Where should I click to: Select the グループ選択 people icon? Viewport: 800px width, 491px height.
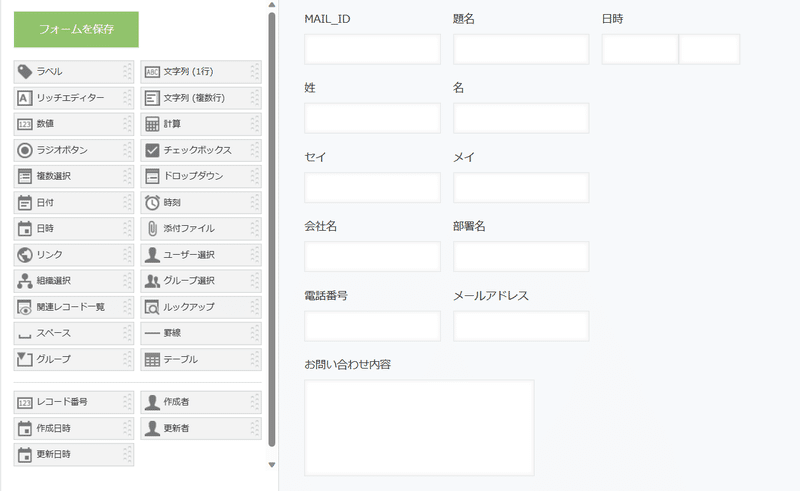pyautogui.click(x=152, y=281)
